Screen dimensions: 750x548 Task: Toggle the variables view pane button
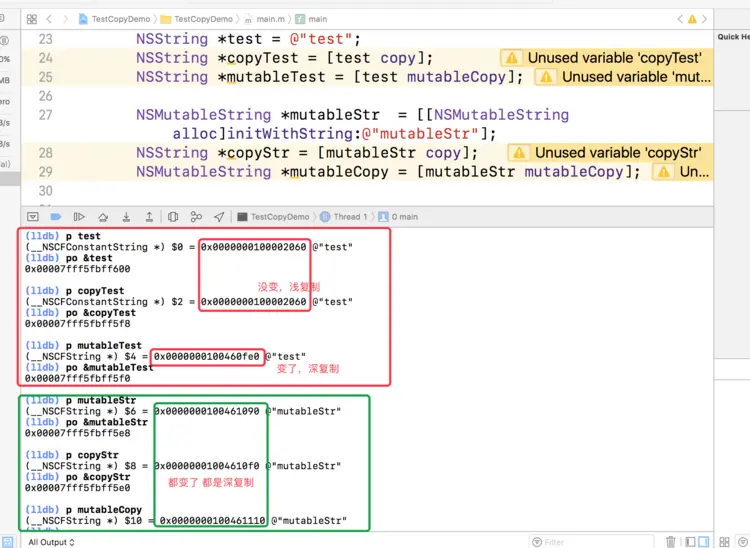(x=690, y=542)
